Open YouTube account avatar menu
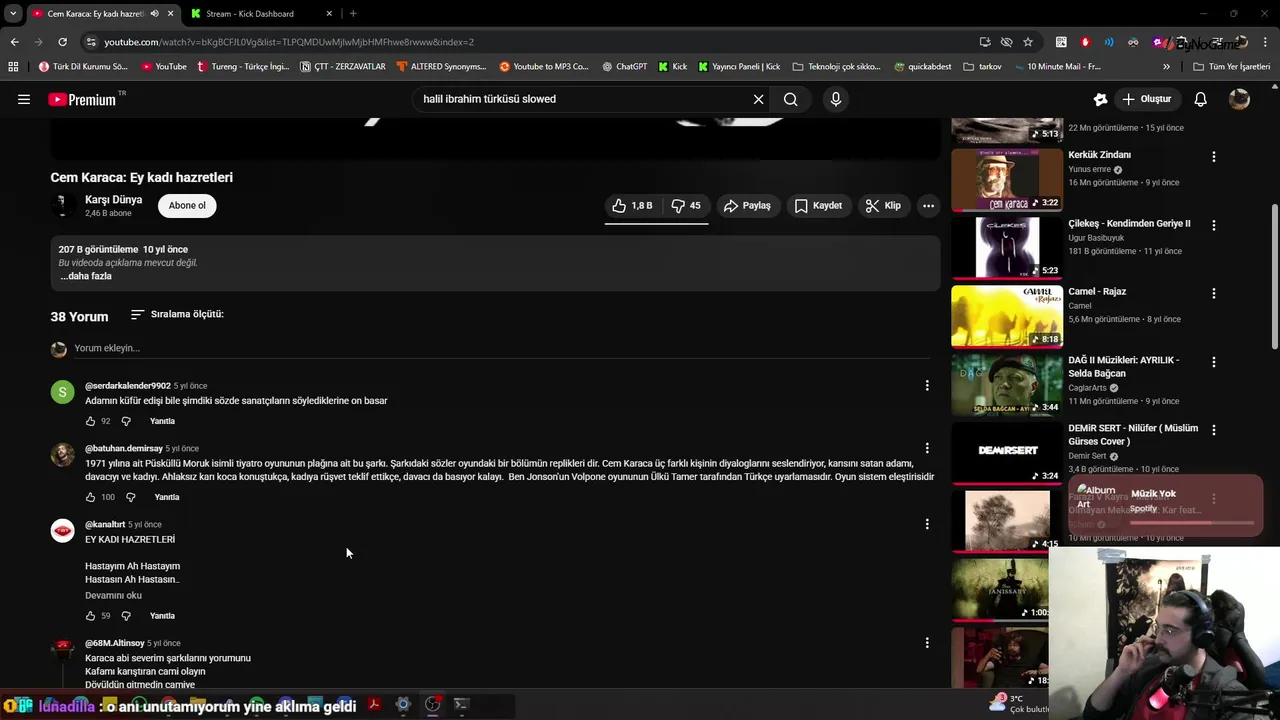This screenshot has width=1280, height=720. tap(1239, 99)
